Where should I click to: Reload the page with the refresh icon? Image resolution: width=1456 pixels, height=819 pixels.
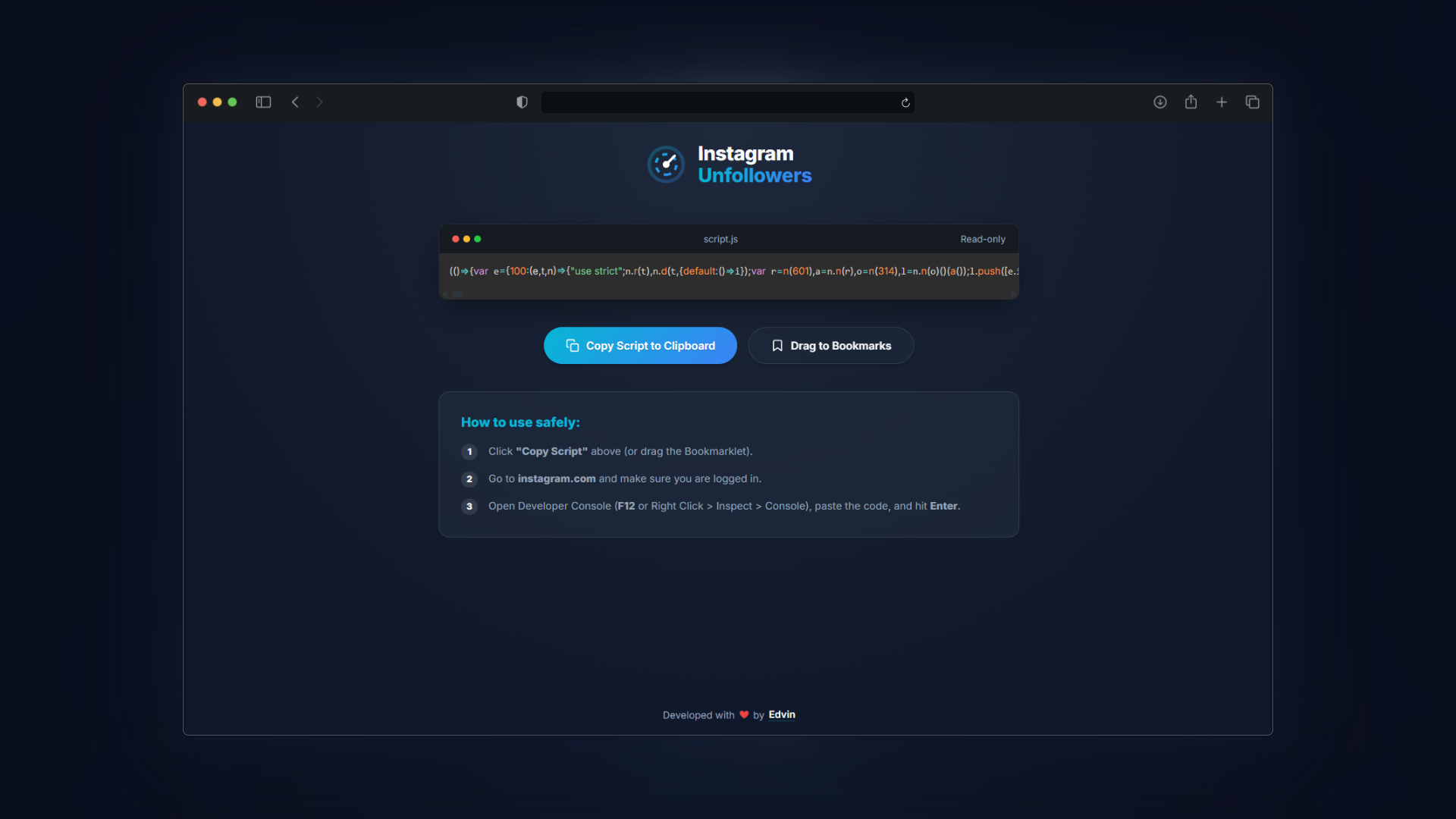point(905,103)
